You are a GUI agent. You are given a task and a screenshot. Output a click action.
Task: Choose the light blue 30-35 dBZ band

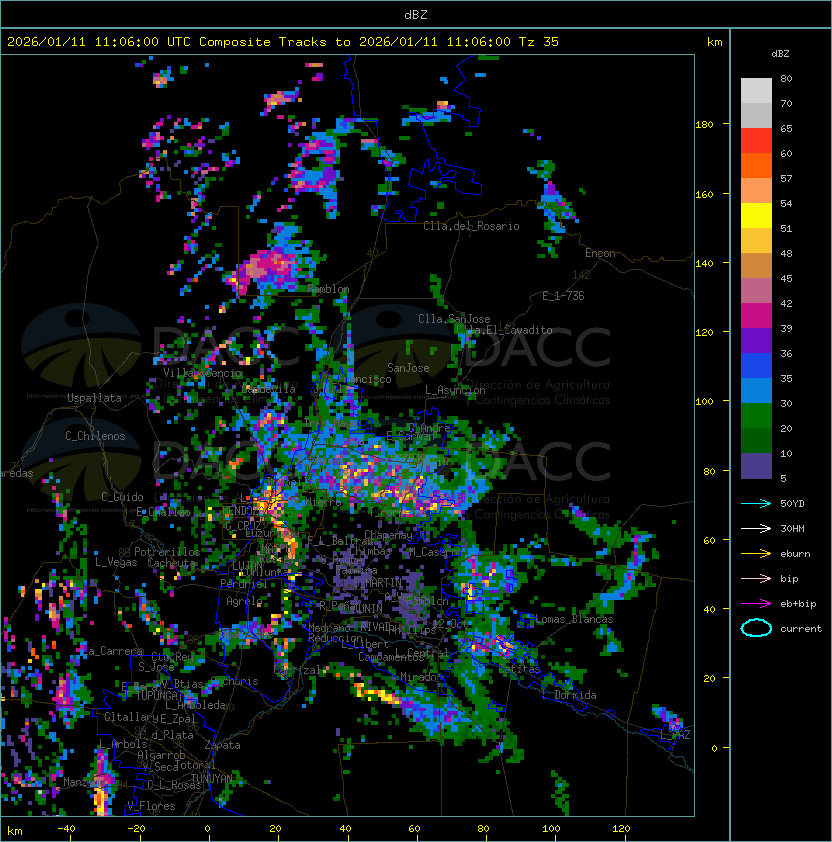pos(756,391)
